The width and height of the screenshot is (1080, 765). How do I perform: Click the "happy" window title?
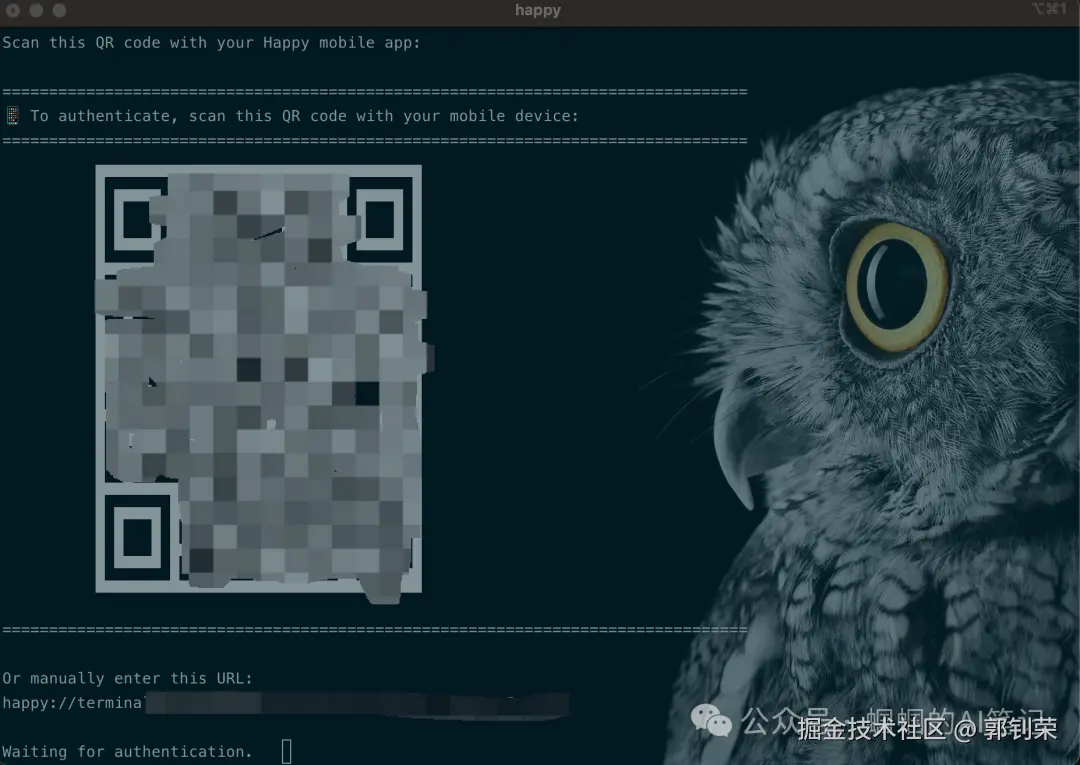538,10
